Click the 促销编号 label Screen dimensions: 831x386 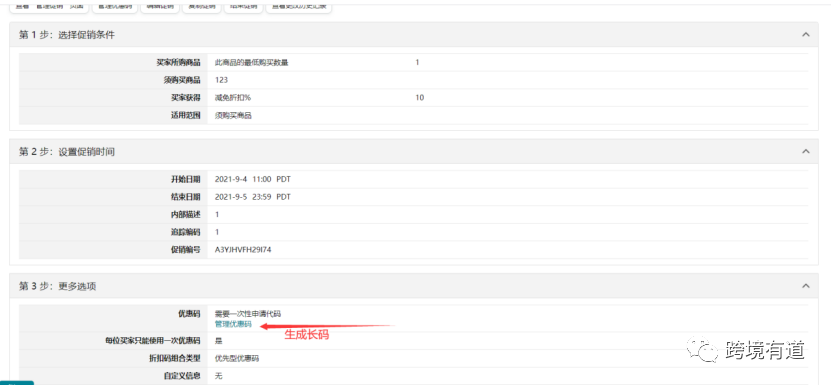pos(185,249)
